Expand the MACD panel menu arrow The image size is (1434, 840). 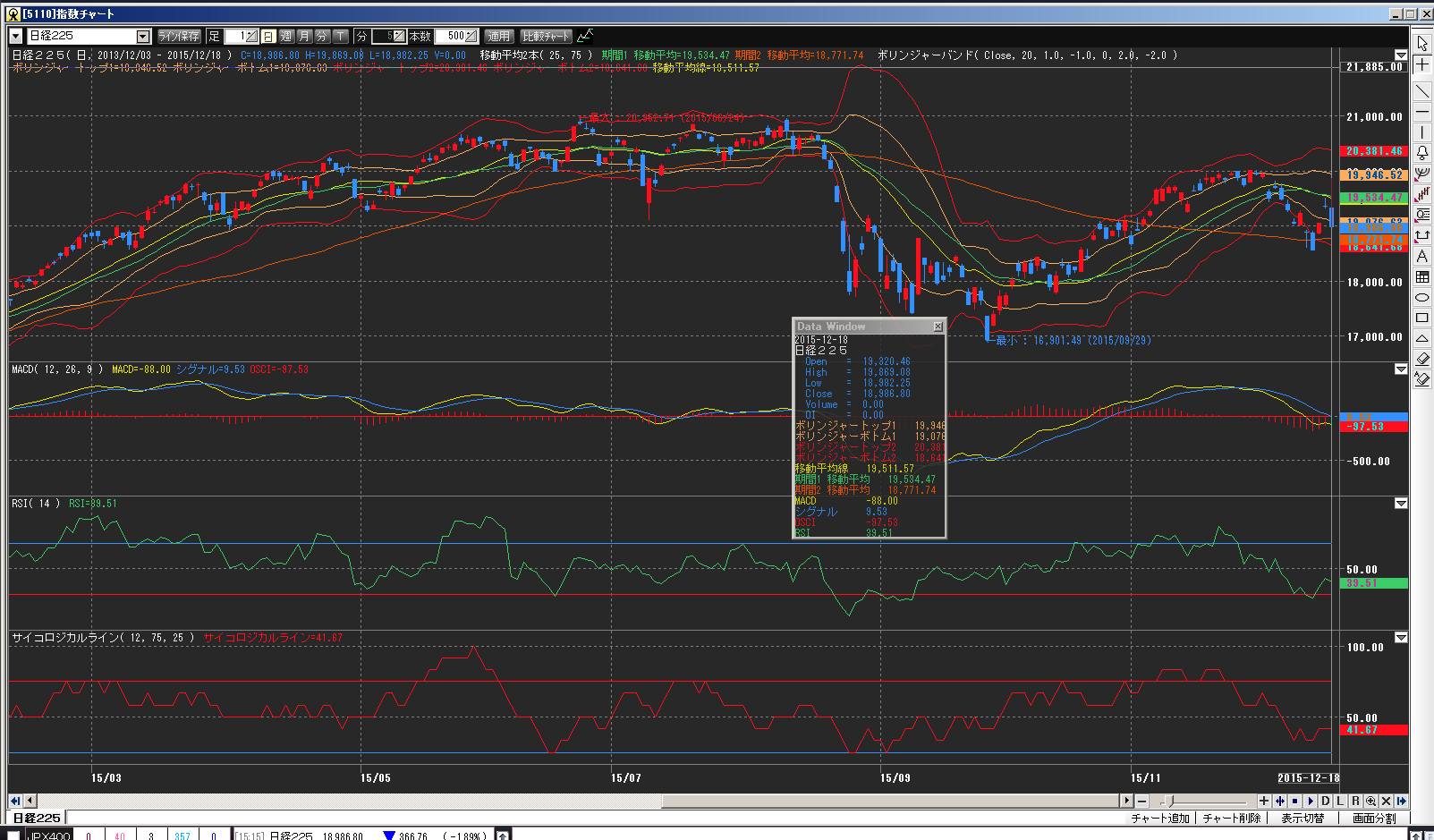coord(1401,369)
